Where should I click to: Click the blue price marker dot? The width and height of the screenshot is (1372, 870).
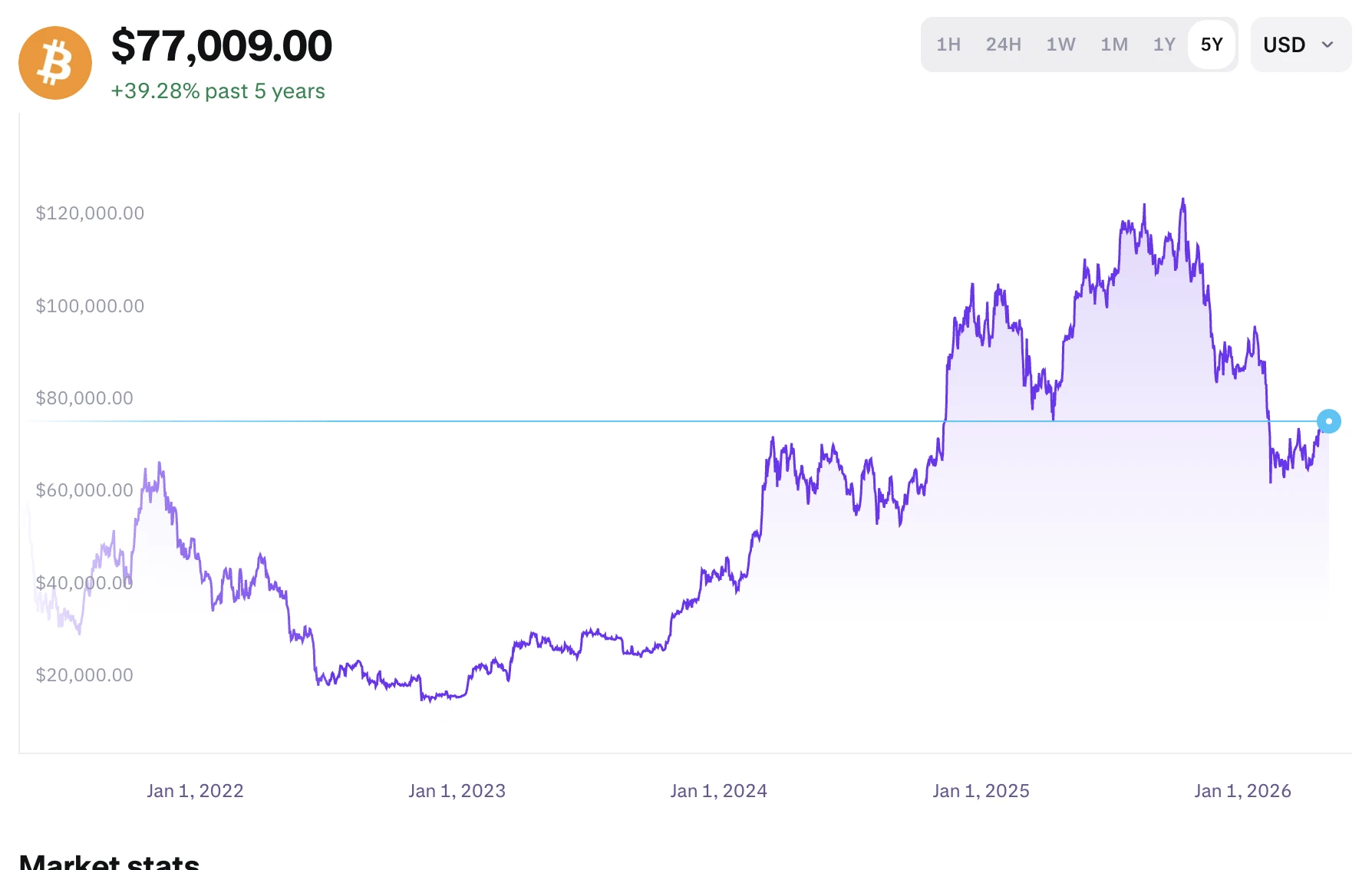click(x=1330, y=420)
